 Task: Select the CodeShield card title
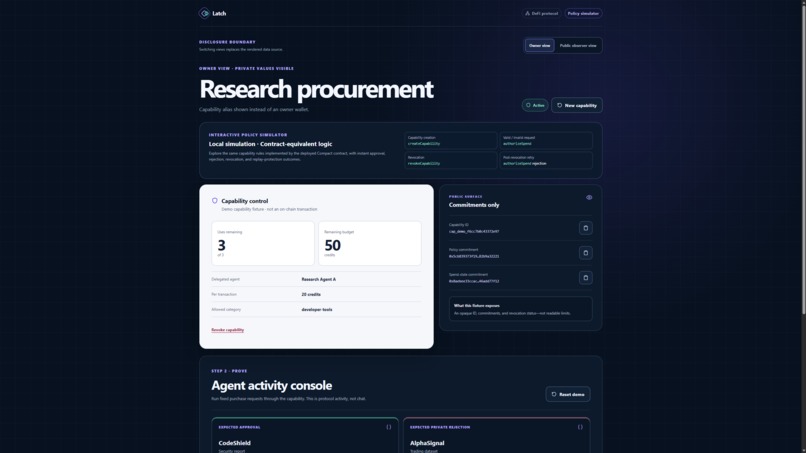point(234,443)
